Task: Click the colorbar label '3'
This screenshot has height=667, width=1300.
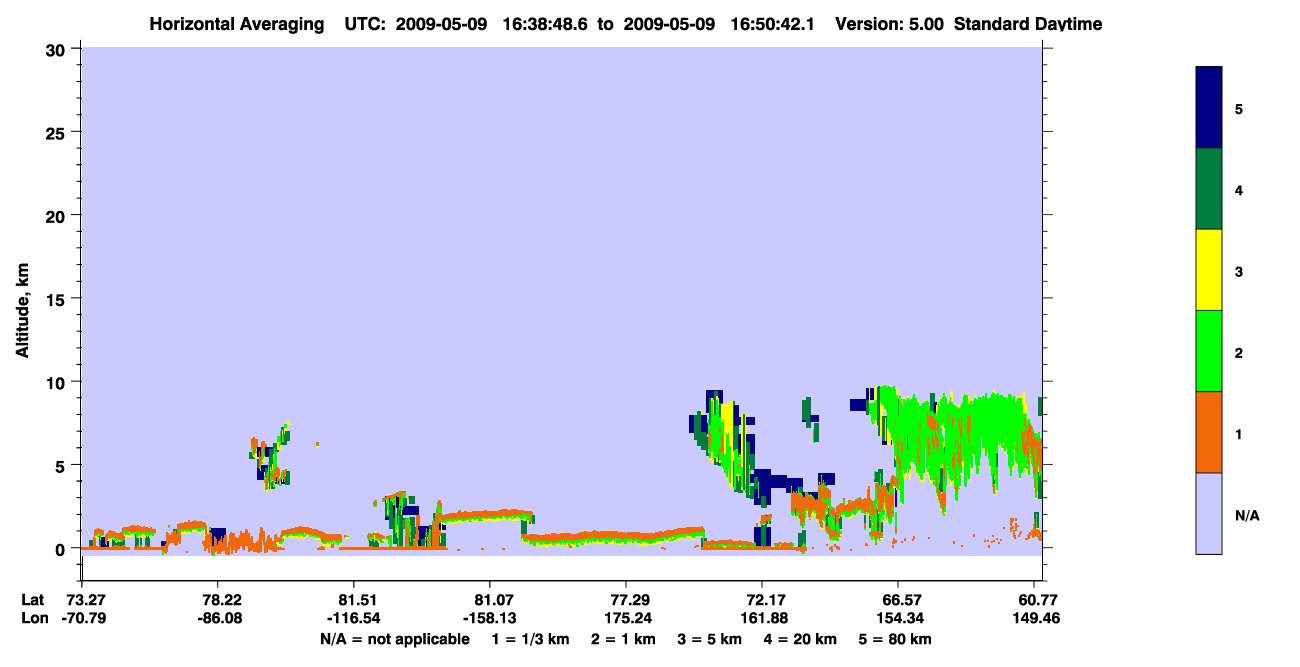Action: pyautogui.click(x=1239, y=270)
